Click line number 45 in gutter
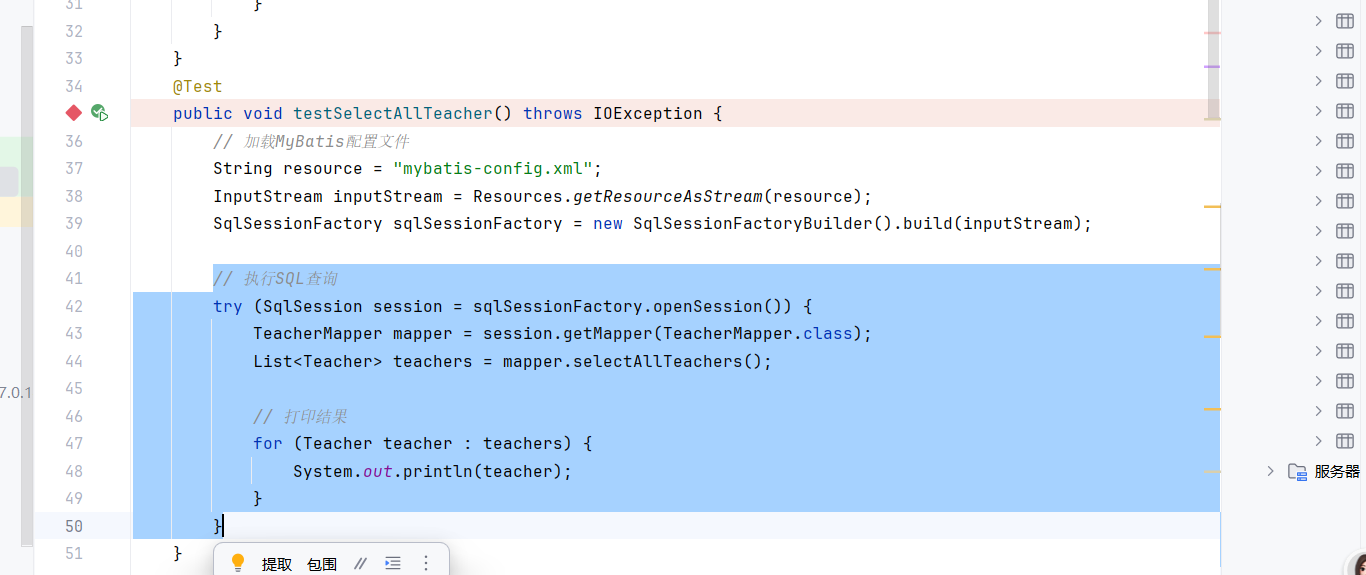1366x575 pixels. [73, 388]
